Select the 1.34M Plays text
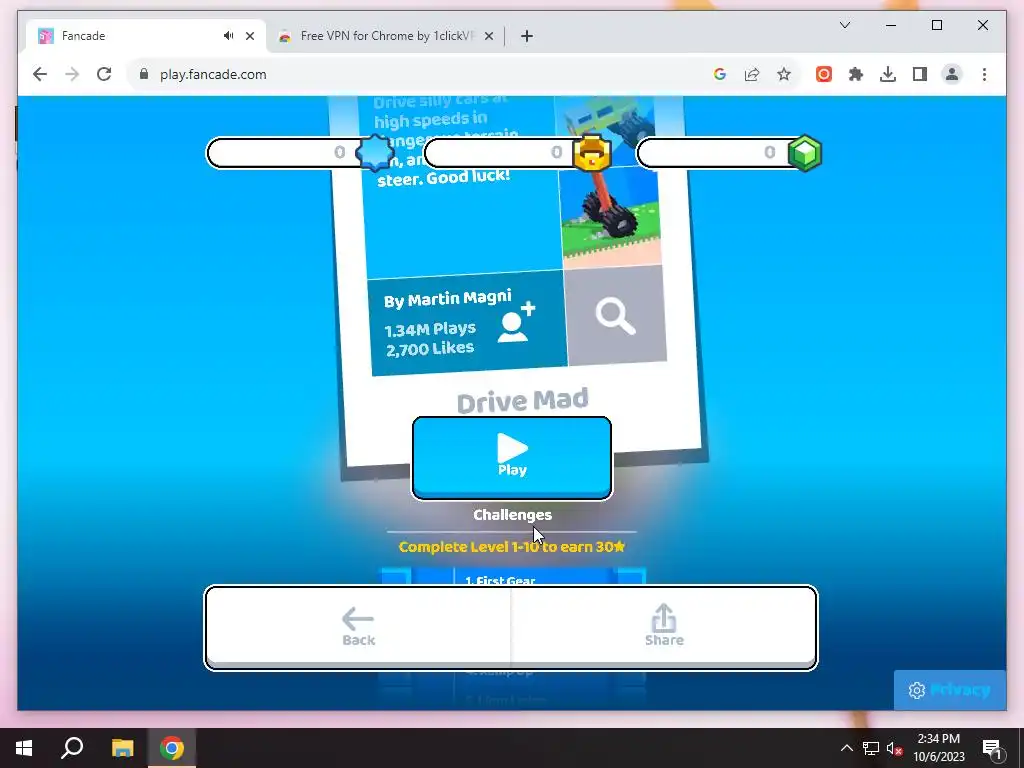Viewport: 1024px width, 768px height. tap(430, 330)
